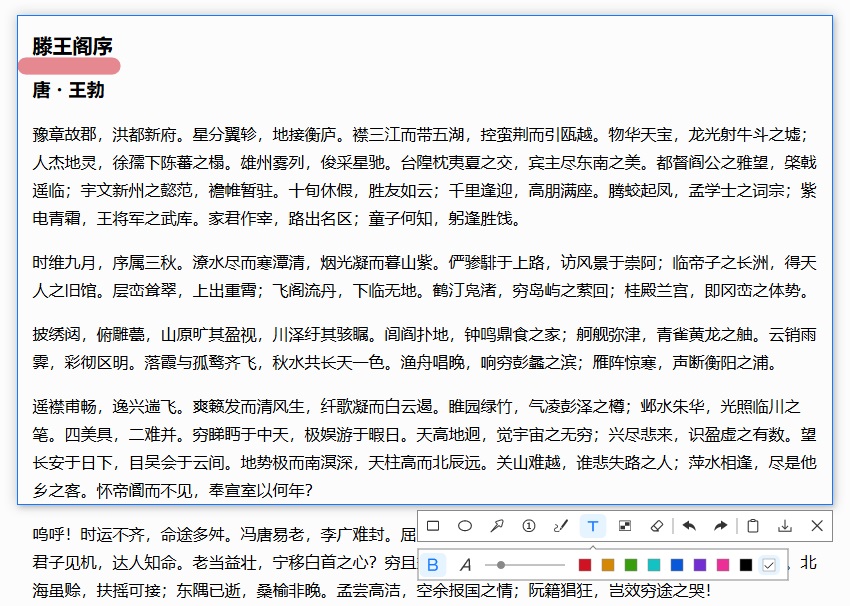Click the phrase 老当益壮
This screenshot has height=606, width=850.
pos(224,563)
